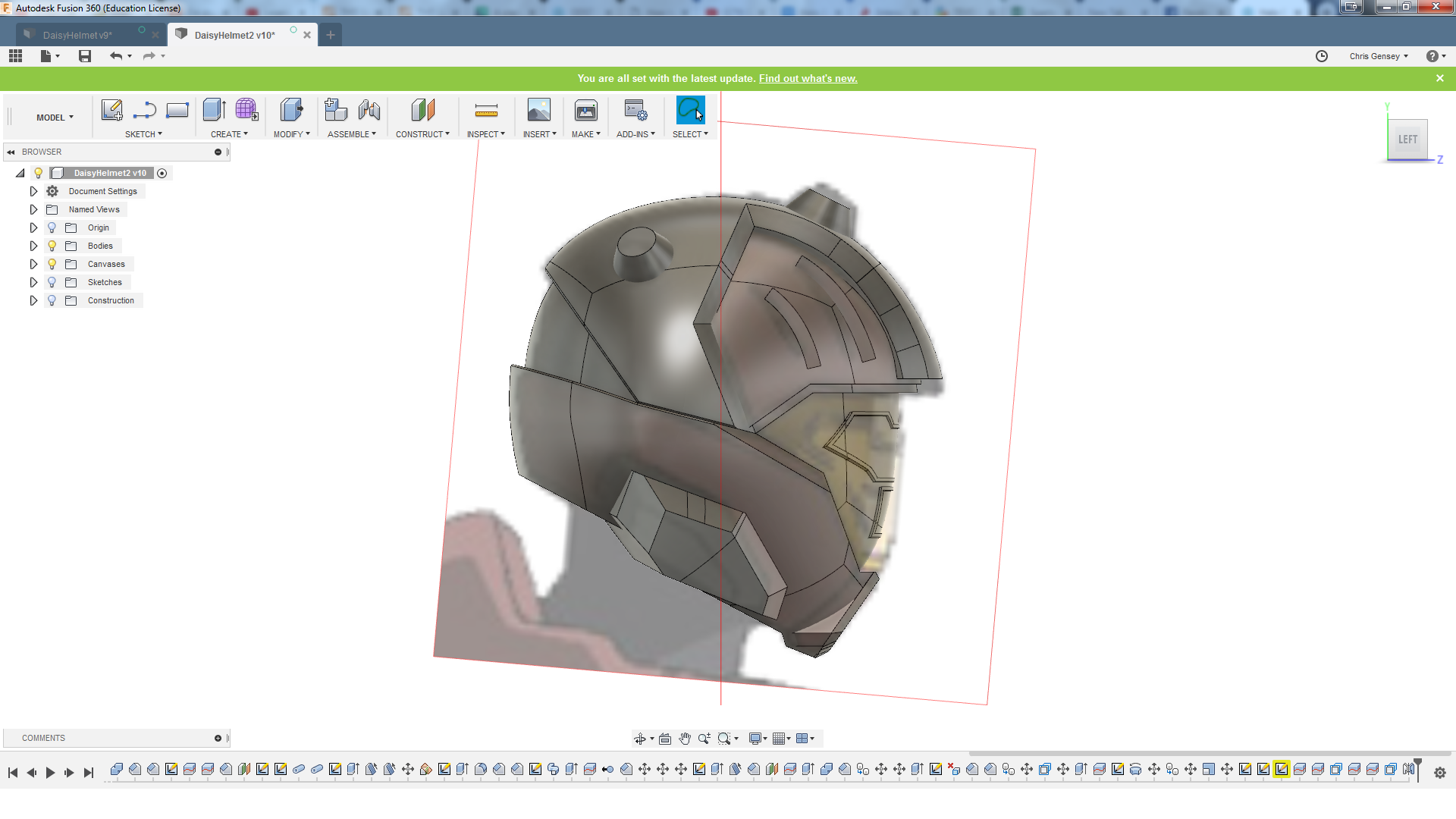Switch to the DaisyHelmet v9 tab
Image resolution: width=1456 pixels, height=819 pixels.
coord(77,35)
